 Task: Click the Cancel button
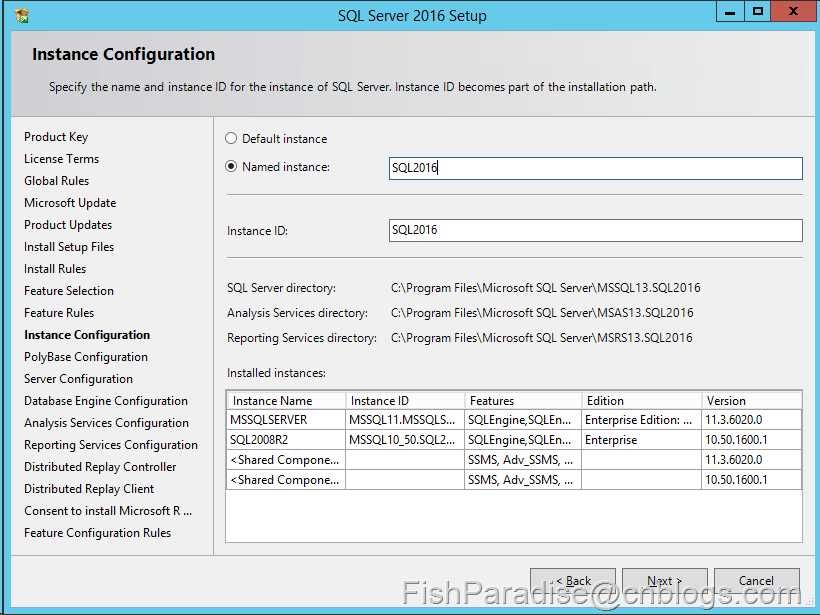pos(756,581)
